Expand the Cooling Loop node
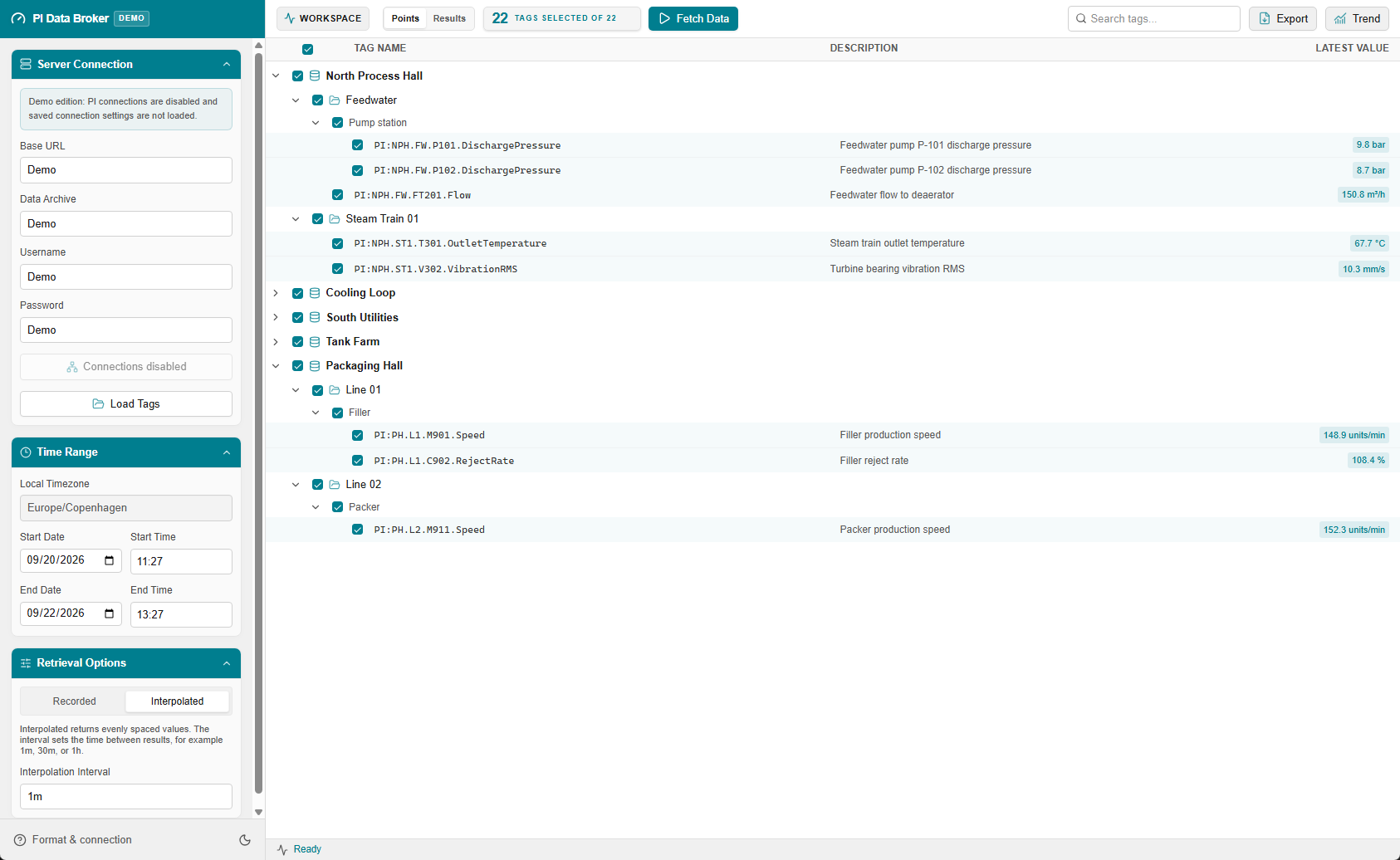This screenshot has width=1400, height=860. tap(276, 293)
